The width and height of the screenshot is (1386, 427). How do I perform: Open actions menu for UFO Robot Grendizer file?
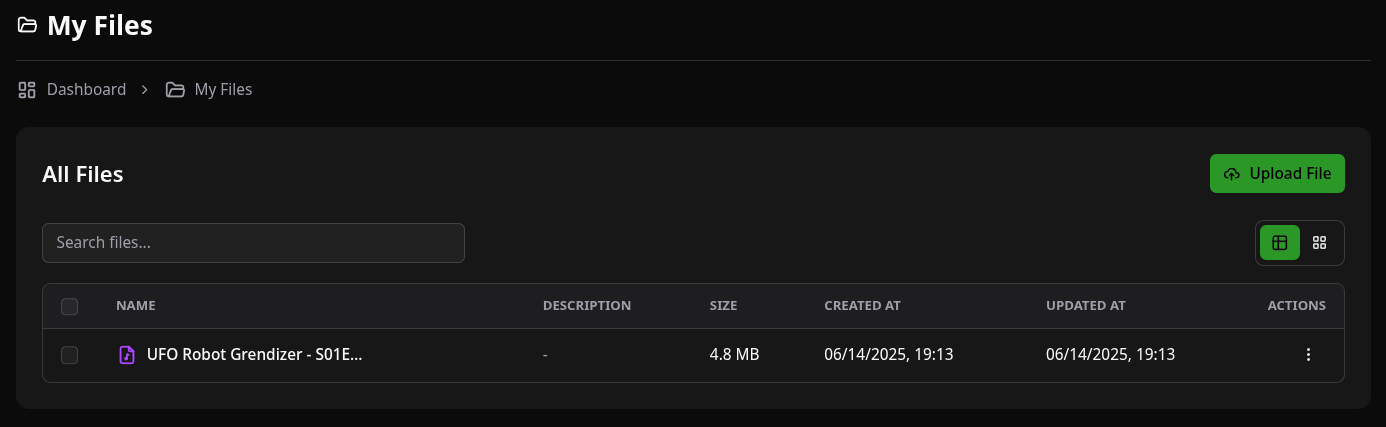(x=1308, y=355)
